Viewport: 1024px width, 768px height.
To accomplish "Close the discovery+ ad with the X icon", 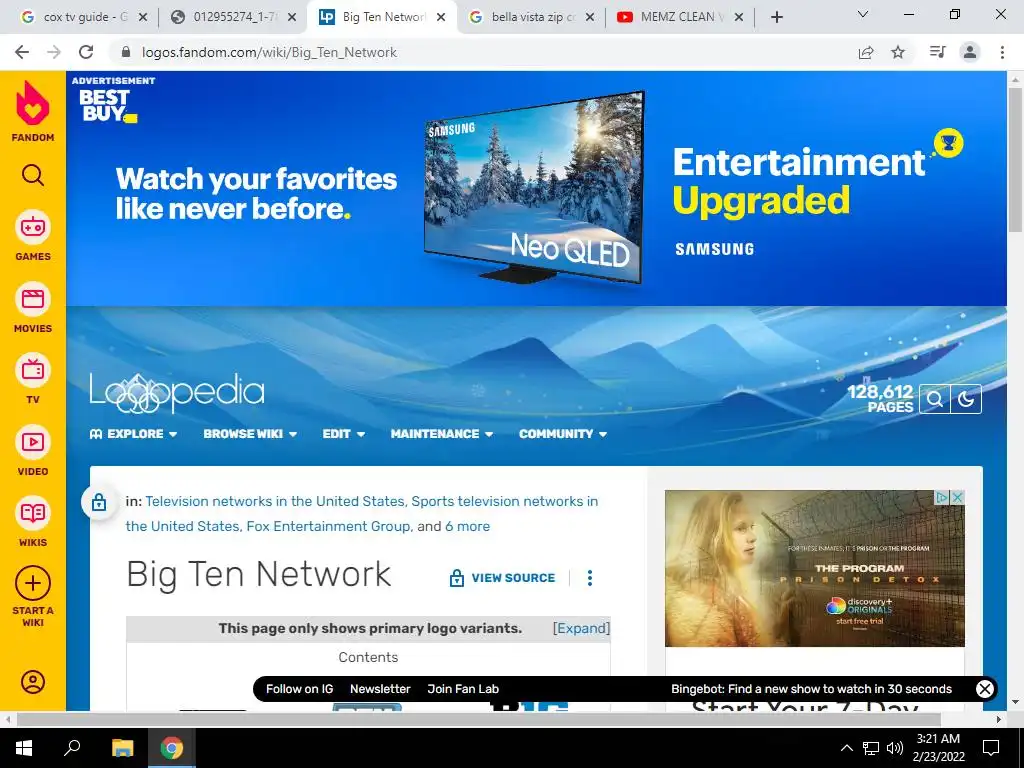I will (957, 498).
